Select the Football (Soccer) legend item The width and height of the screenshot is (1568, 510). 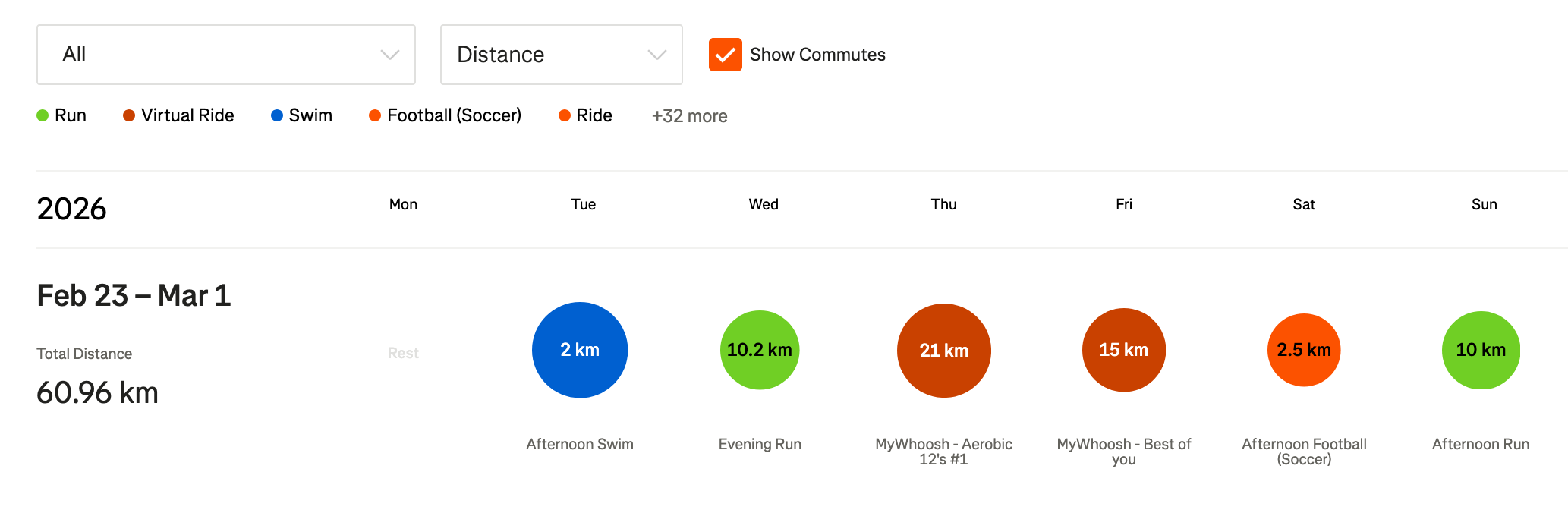446,115
